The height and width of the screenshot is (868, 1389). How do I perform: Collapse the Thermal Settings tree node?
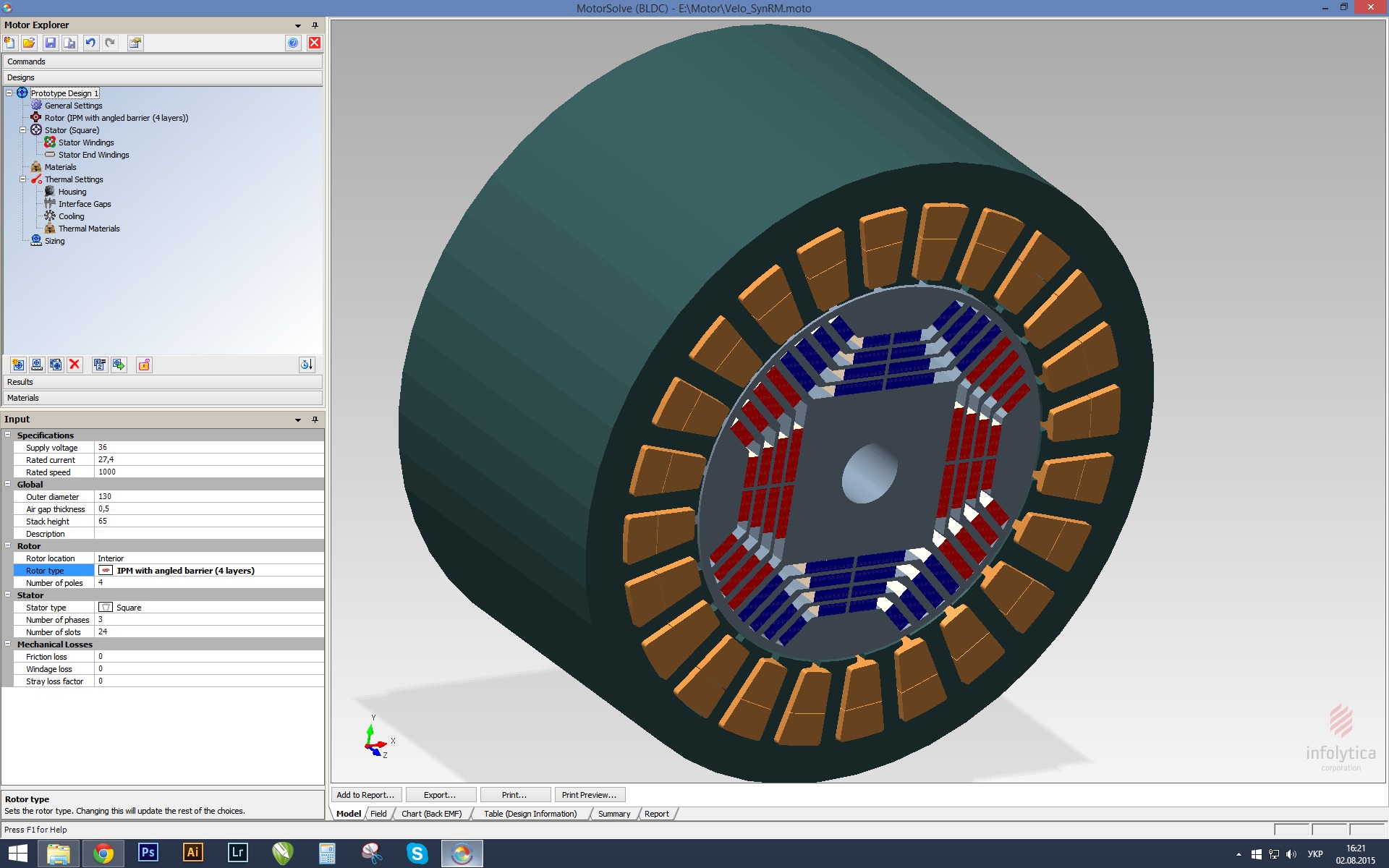(22, 179)
